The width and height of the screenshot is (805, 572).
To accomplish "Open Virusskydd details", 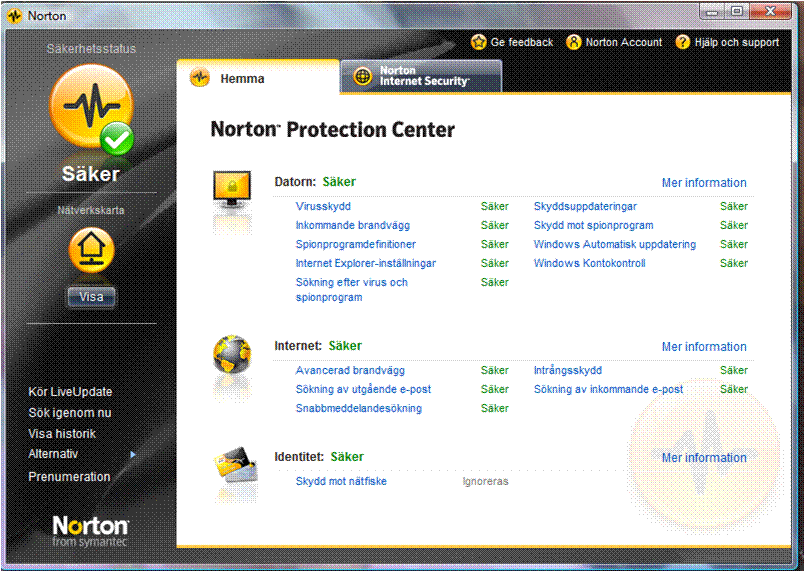I will coord(323,206).
